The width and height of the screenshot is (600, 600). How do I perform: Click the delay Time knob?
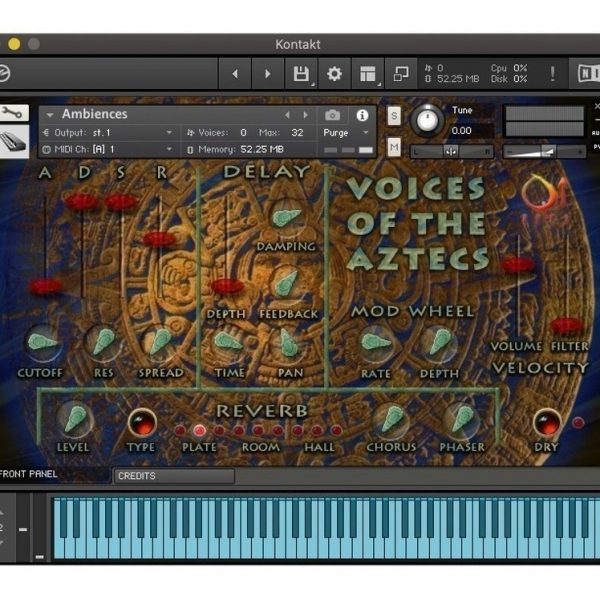(x=228, y=342)
